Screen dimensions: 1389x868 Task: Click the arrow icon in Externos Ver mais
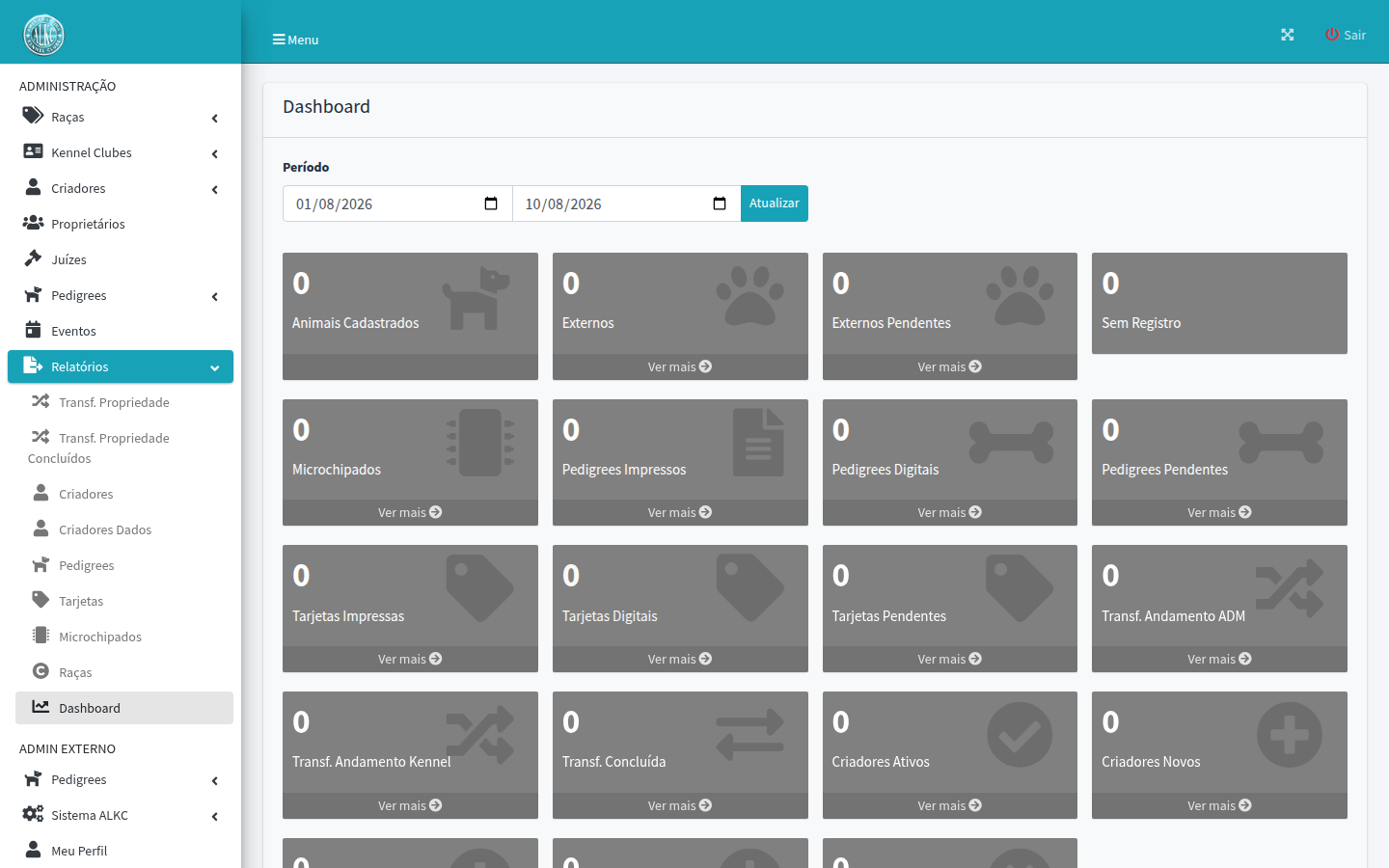point(705,366)
